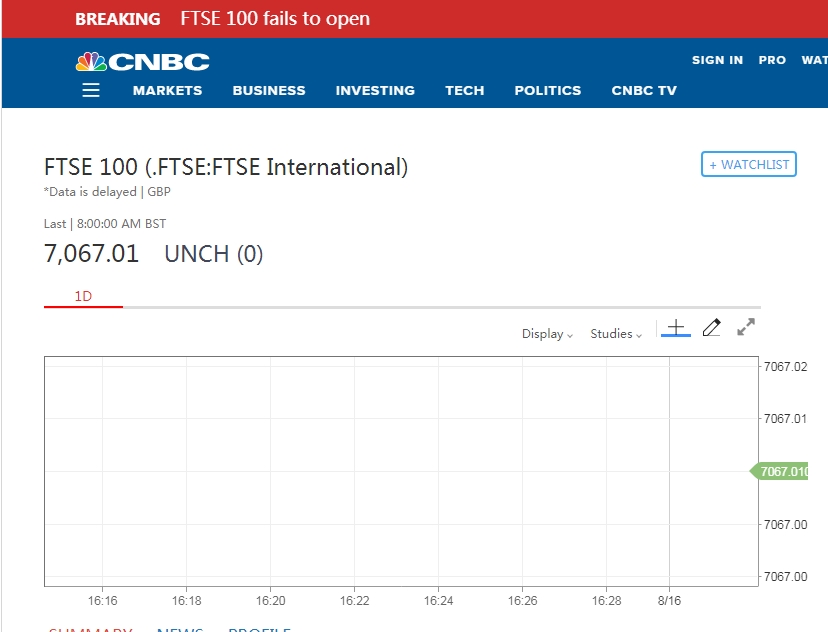This screenshot has height=632, width=828.
Task: Add FTSE 100 to watchlist
Action: [749, 165]
